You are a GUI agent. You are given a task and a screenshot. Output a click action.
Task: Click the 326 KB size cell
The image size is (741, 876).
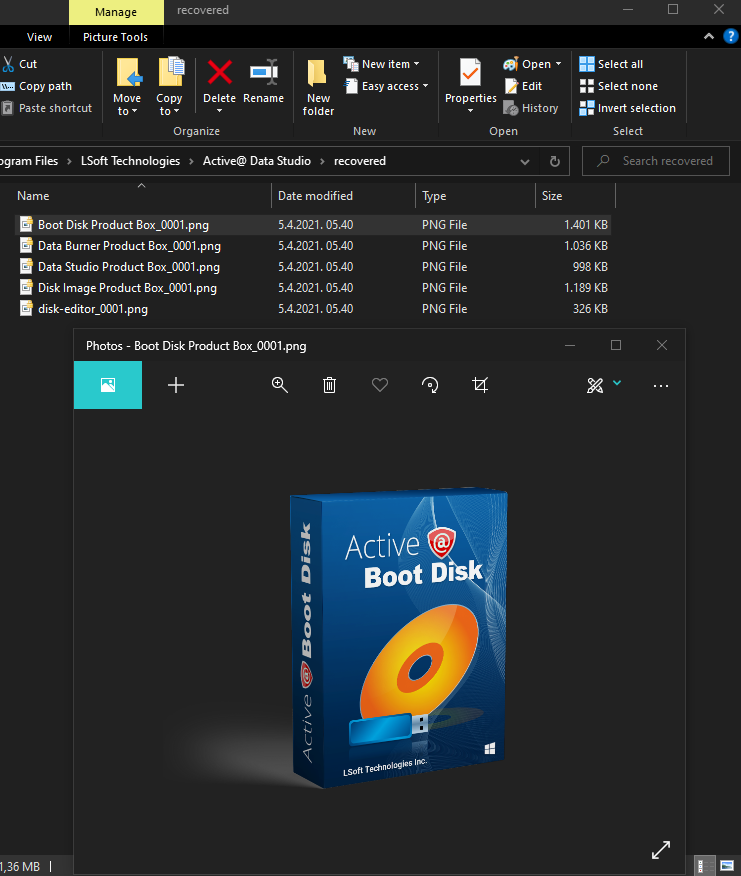coord(590,309)
